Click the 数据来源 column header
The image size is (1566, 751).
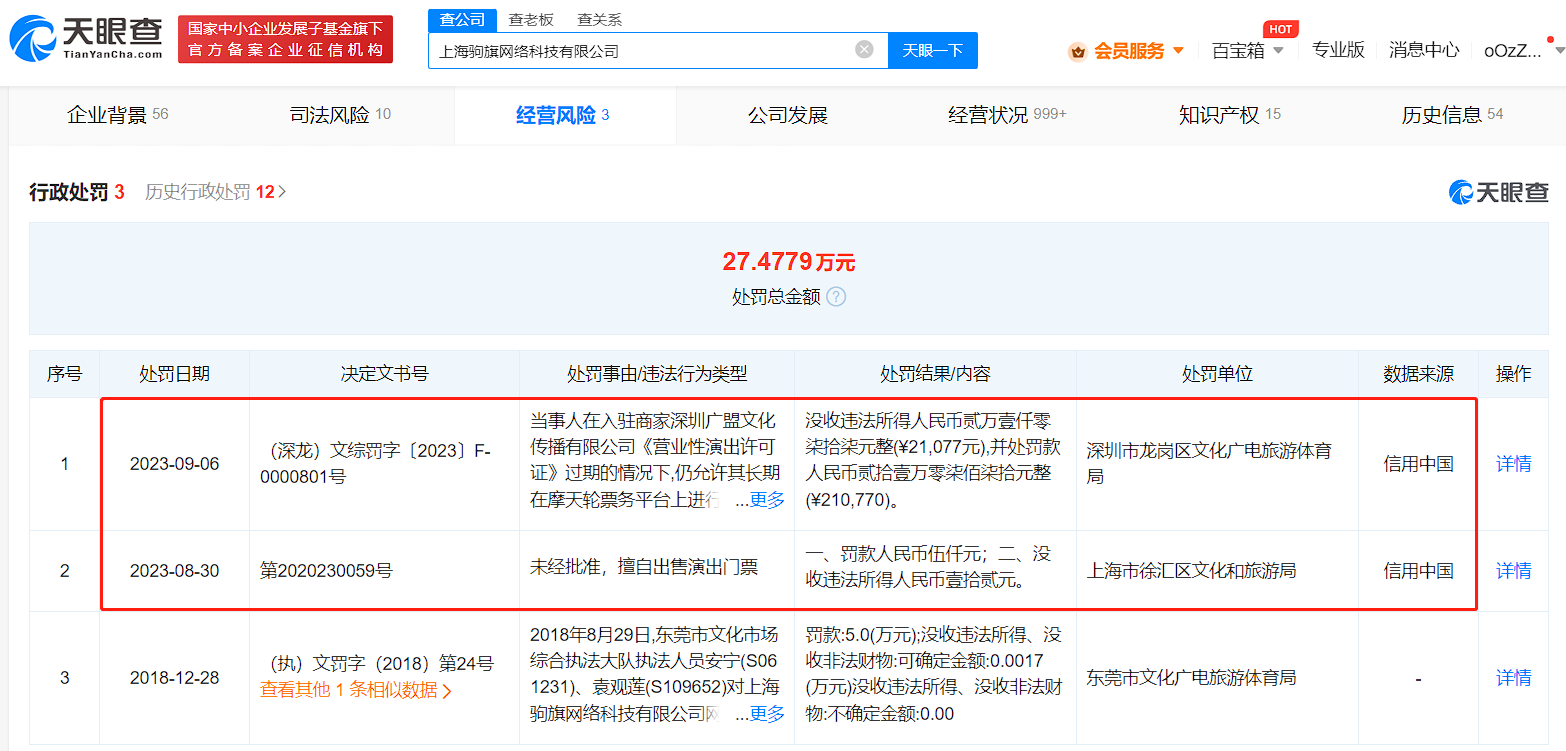1418,374
